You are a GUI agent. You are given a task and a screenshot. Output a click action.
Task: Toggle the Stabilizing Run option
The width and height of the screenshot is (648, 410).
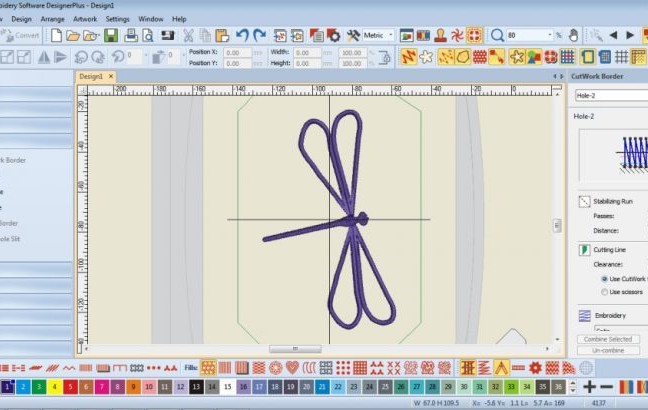584,201
